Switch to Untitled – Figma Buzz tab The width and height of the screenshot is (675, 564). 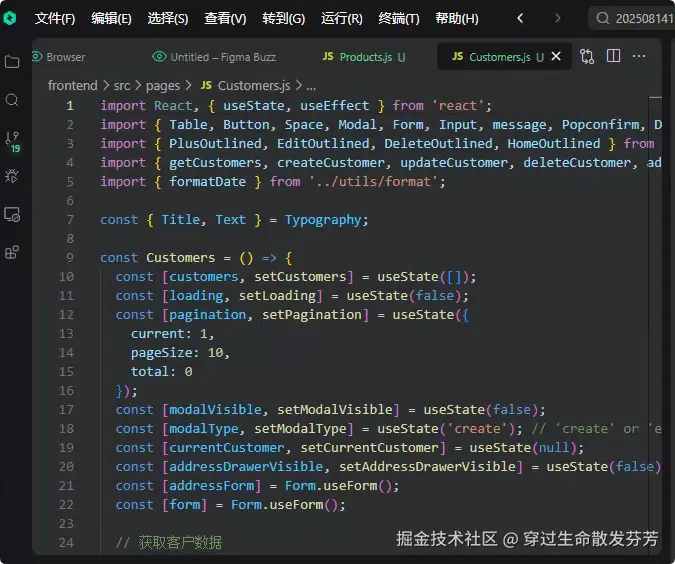[x=214, y=57]
